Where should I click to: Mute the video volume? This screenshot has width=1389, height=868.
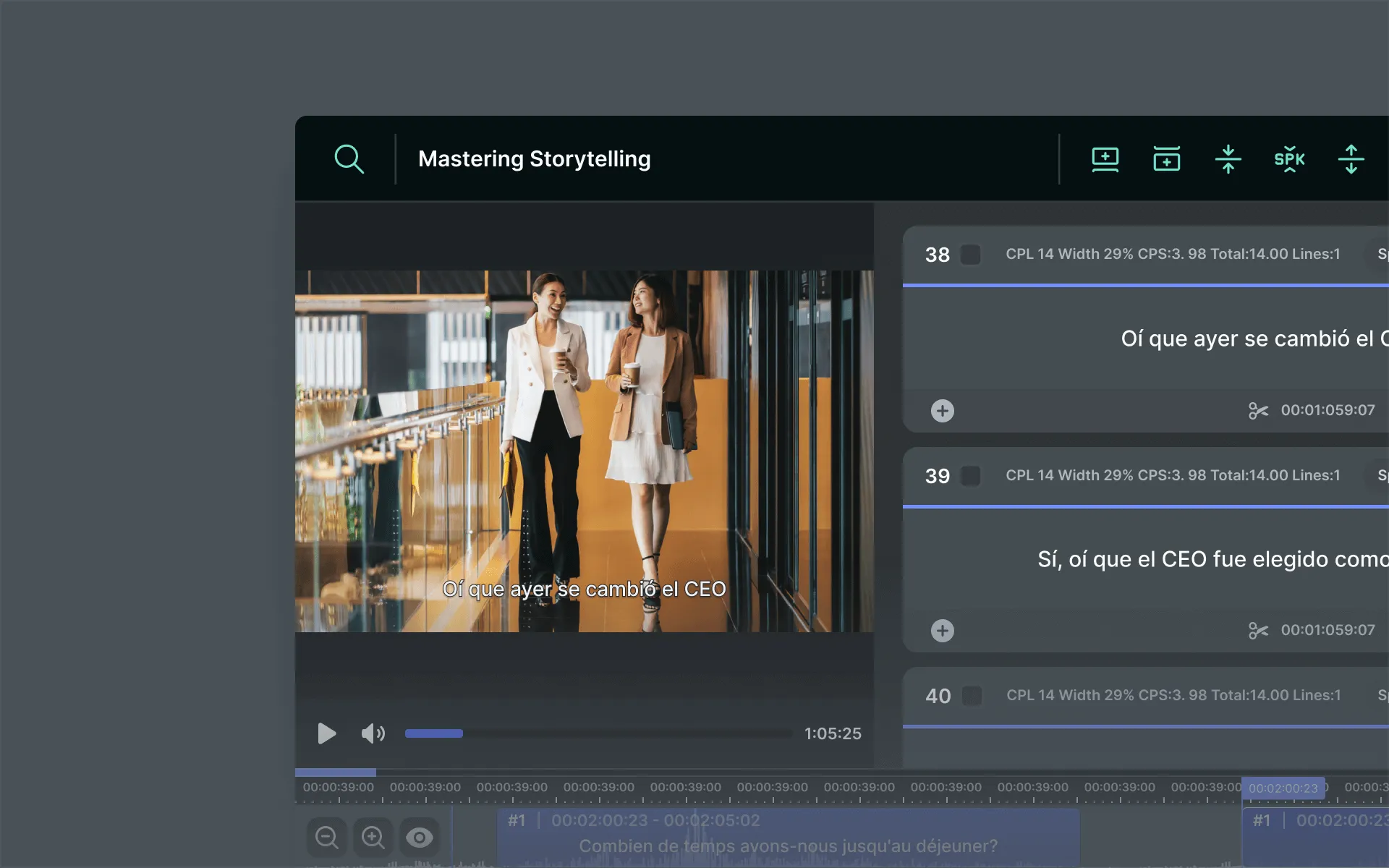(373, 733)
